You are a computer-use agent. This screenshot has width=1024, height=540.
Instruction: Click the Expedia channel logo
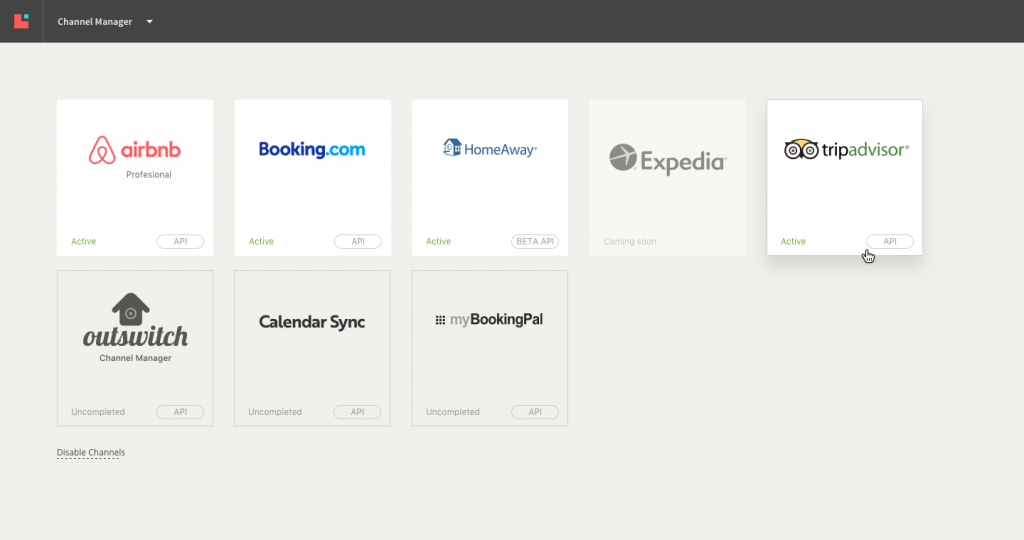tap(667, 159)
